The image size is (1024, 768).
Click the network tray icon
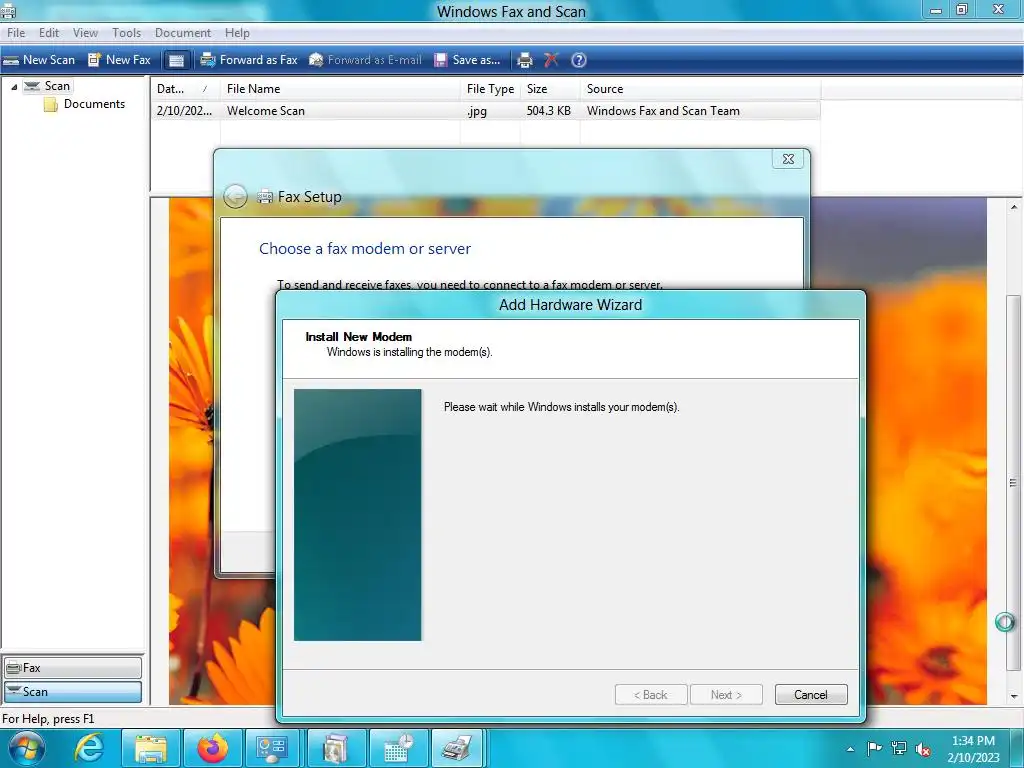tap(899, 748)
